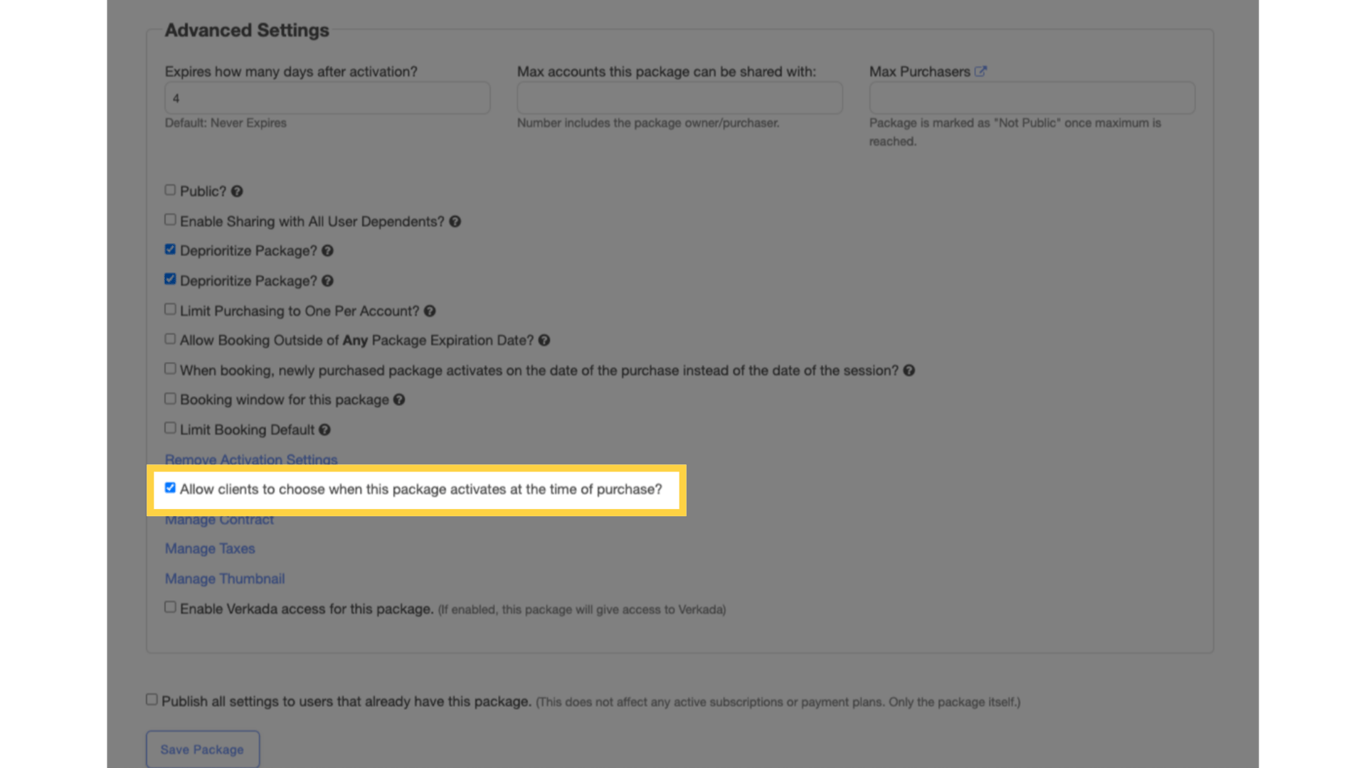This screenshot has width=1366, height=768.
Task: Click the expiration days input containing 4
Action: pyautogui.click(x=327, y=97)
